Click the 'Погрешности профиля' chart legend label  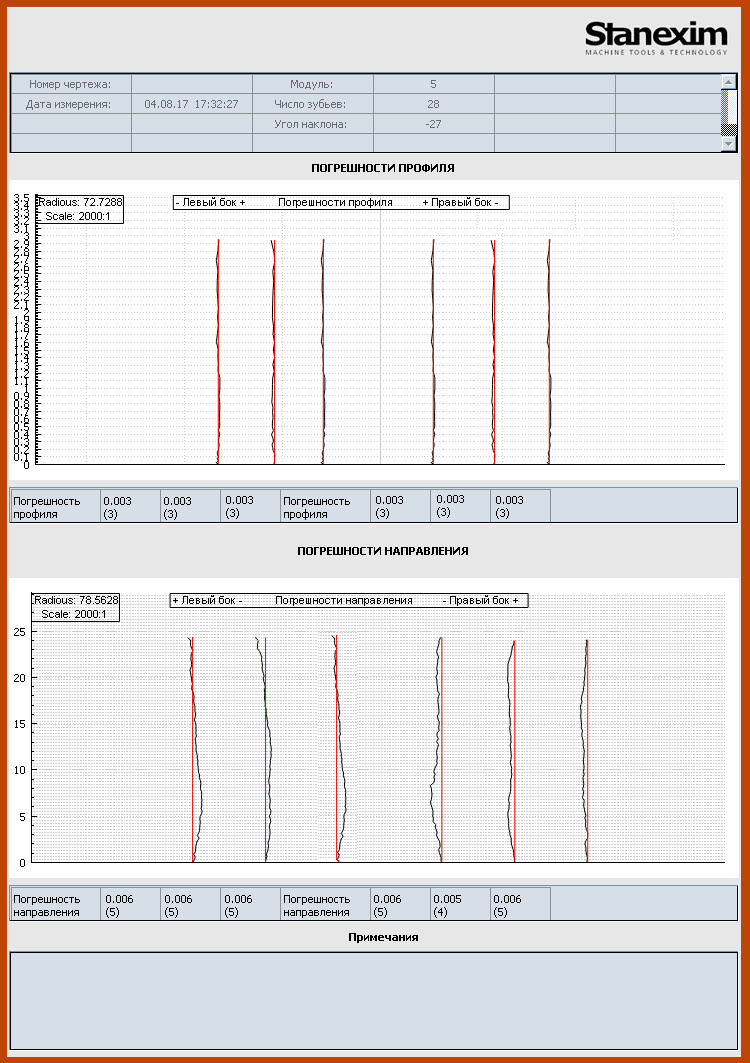(x=335, y=202)
